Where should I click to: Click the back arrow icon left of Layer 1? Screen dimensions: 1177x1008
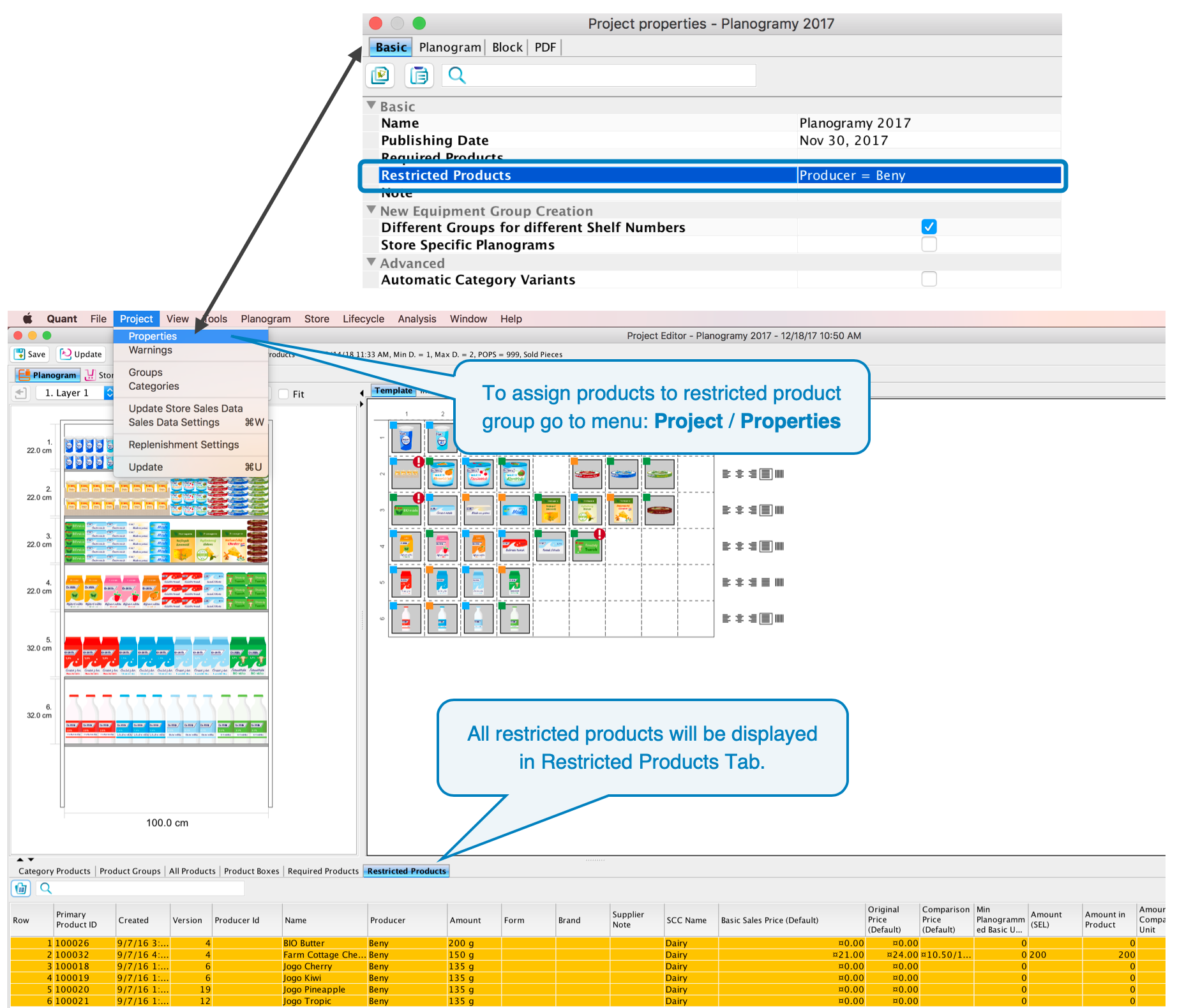pos(21,393)
